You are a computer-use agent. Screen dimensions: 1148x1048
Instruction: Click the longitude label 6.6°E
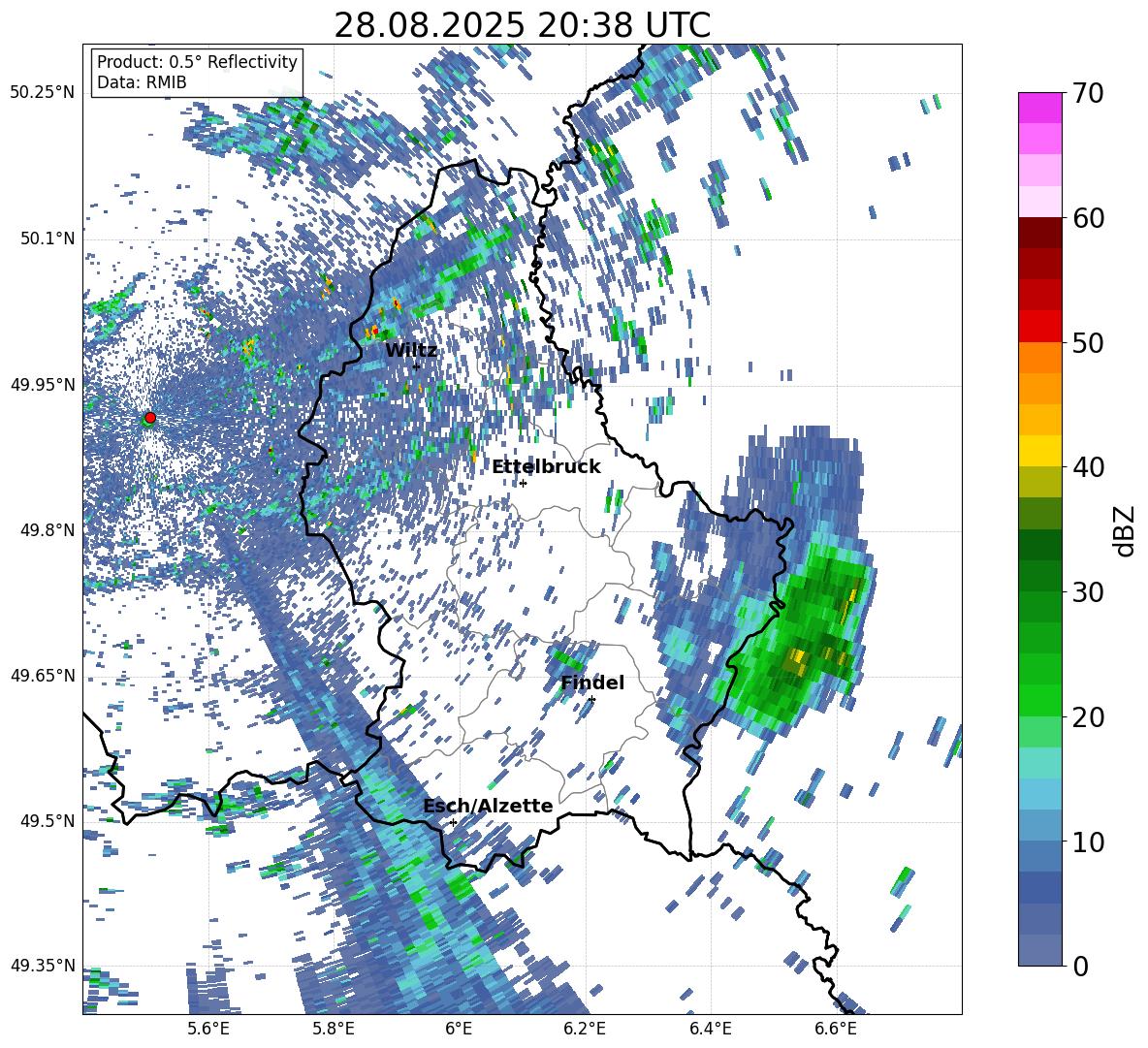[x=836, y=1029]
